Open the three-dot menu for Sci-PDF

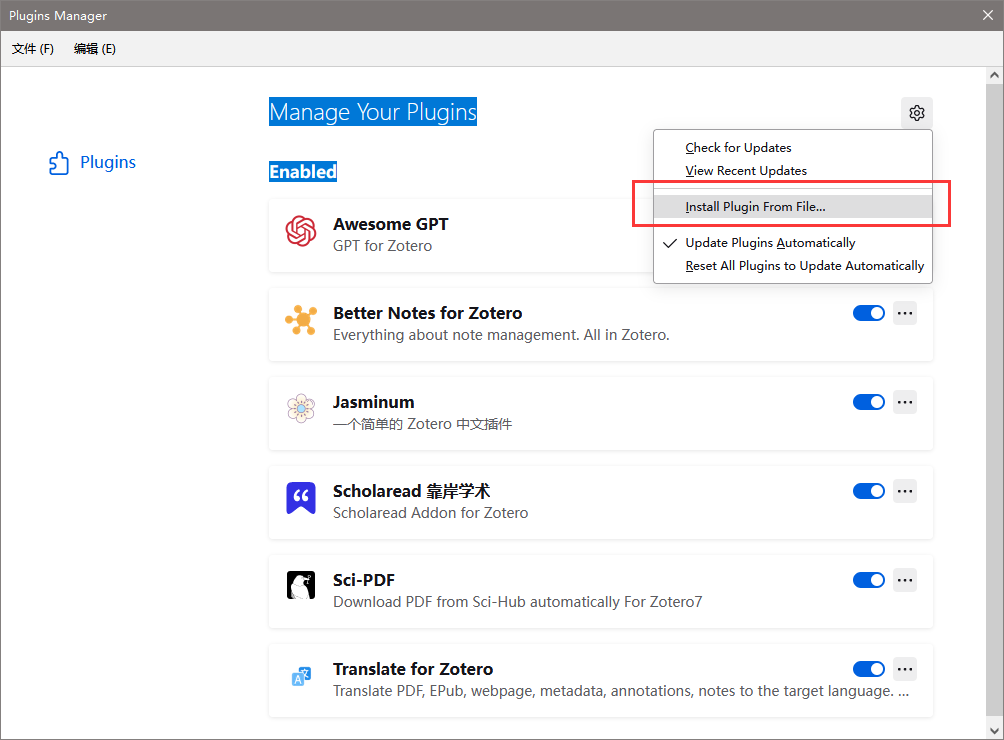point(905,580)
